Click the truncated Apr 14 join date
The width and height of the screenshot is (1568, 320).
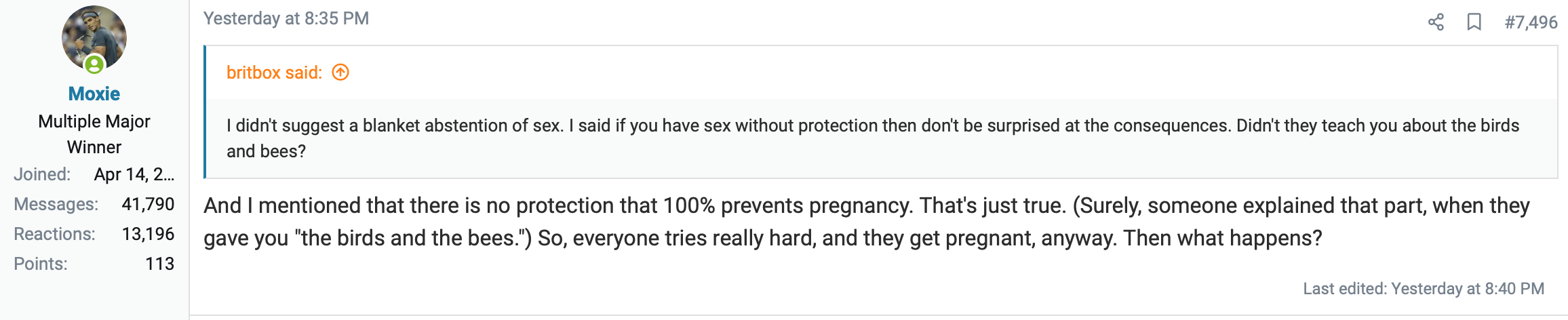click(x=134, y=174)
